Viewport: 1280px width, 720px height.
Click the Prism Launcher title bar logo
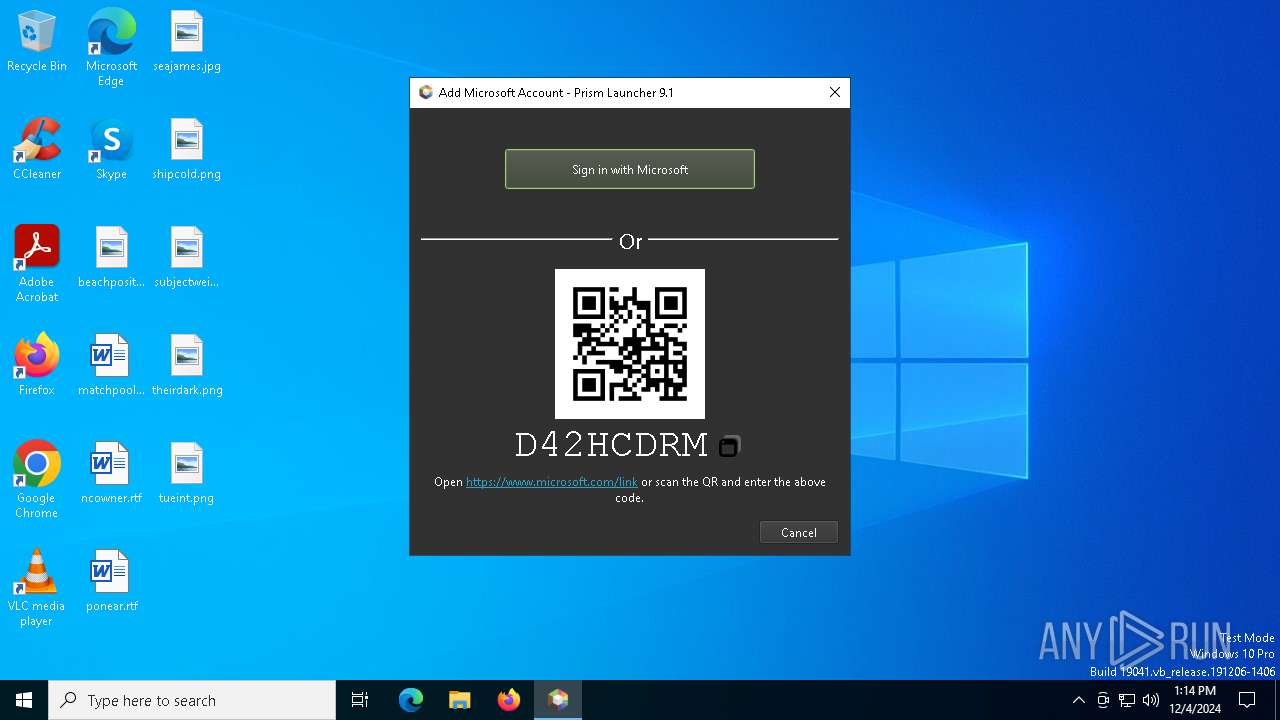(x=426, y=92)
